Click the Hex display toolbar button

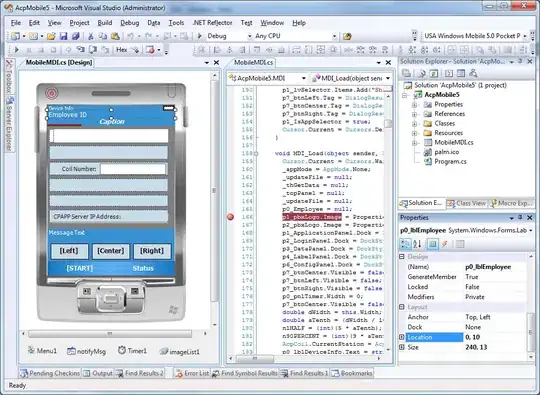click(122, 50)
